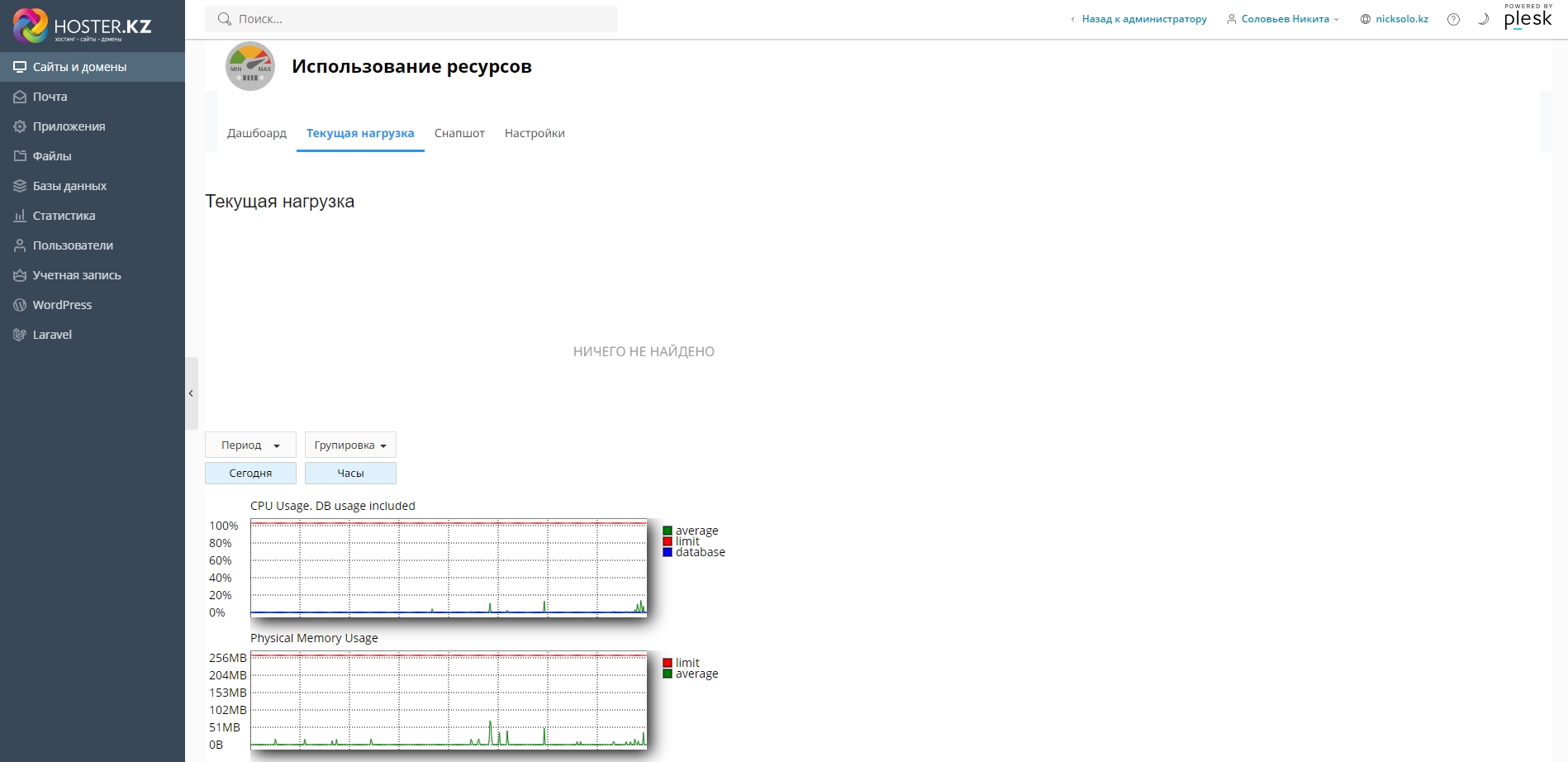Open Статистика section
The width and height of the screenshot is (1568, 762).
tap(93, 216)
